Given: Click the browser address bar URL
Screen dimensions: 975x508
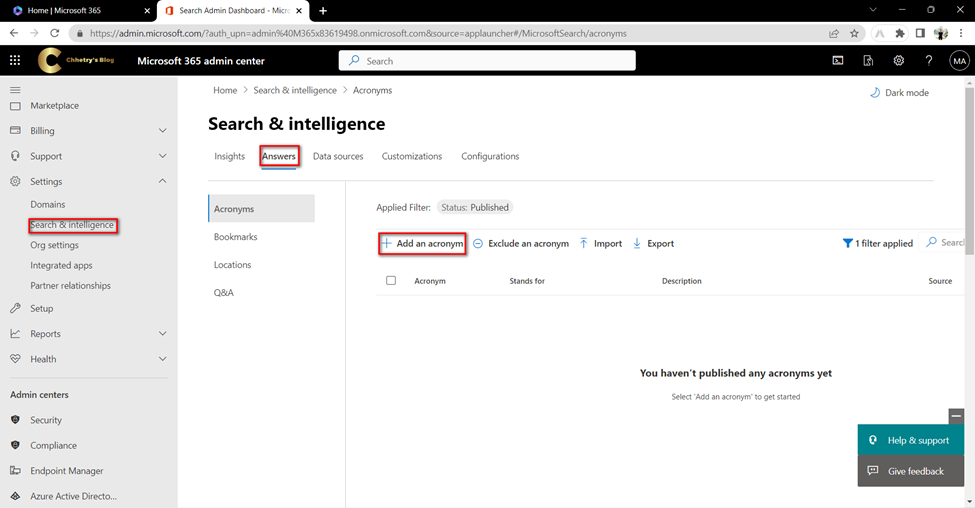Looking at the screenshot, I should [358, 34].
